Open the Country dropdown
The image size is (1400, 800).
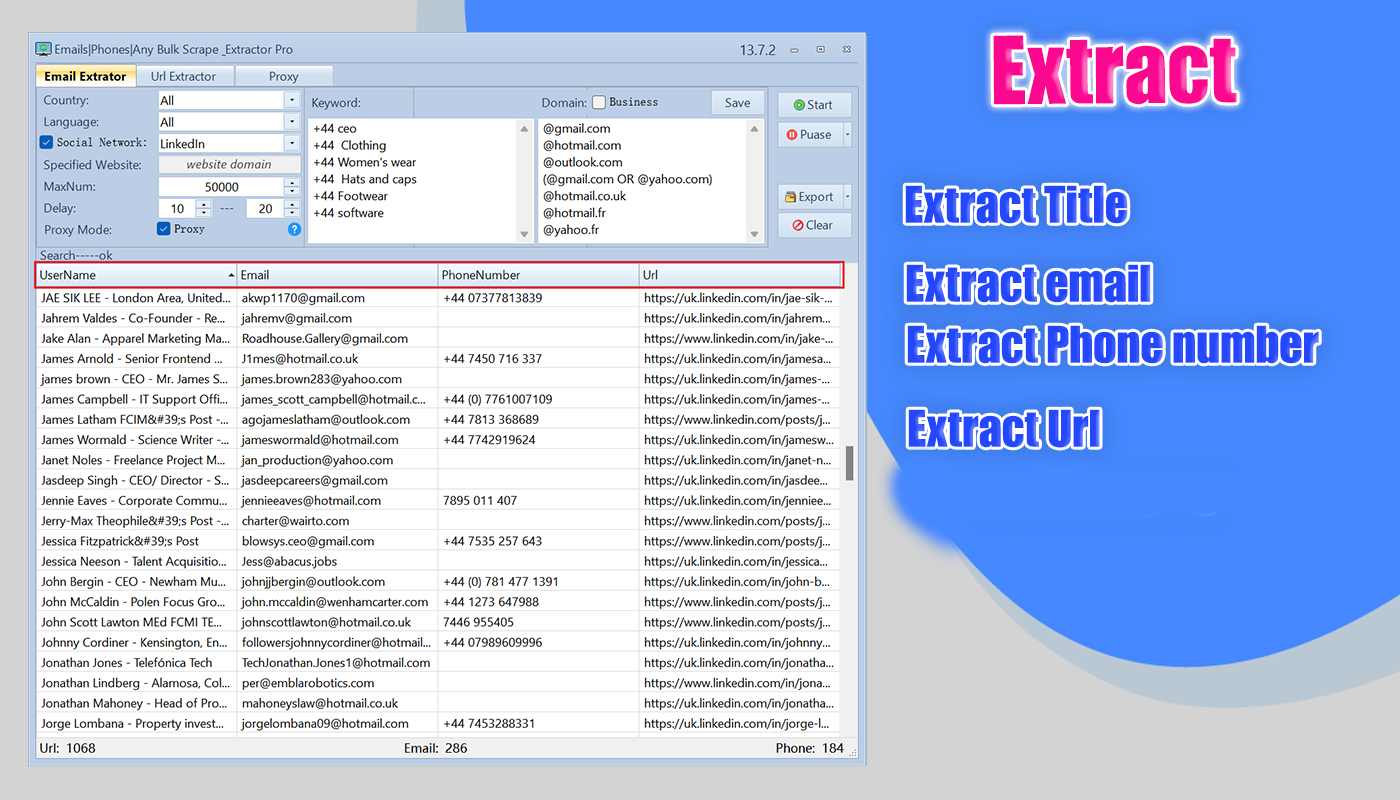(291, 100)
